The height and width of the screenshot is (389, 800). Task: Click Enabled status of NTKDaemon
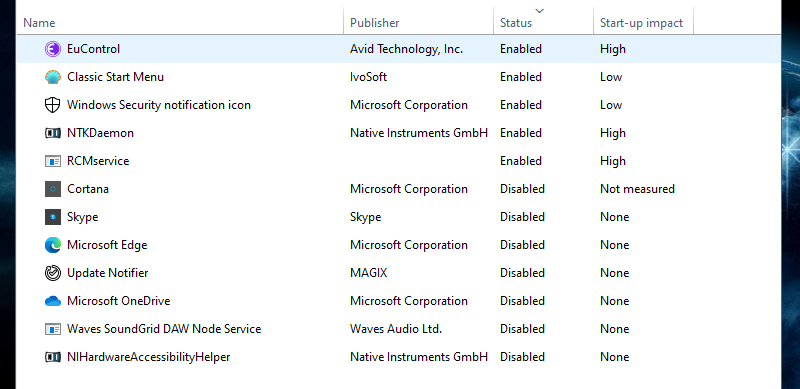(521, 133)
